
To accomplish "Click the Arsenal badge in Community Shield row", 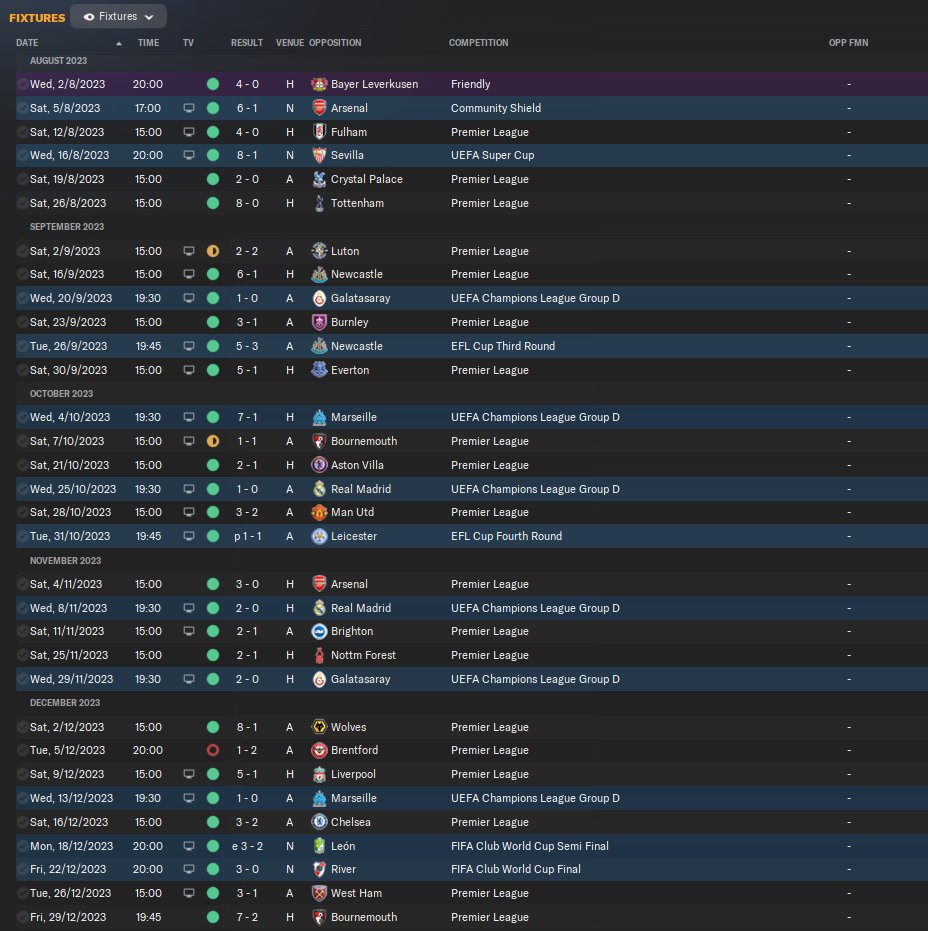I will coord(319,108).
